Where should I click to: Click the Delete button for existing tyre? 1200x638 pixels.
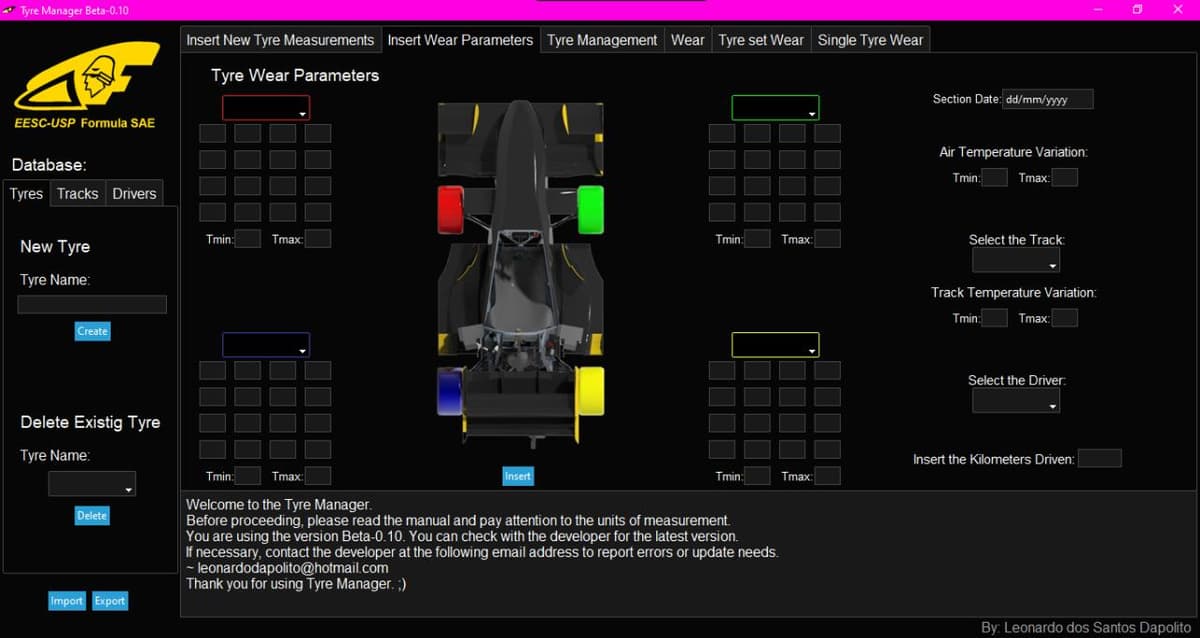(x=91, y=515)
